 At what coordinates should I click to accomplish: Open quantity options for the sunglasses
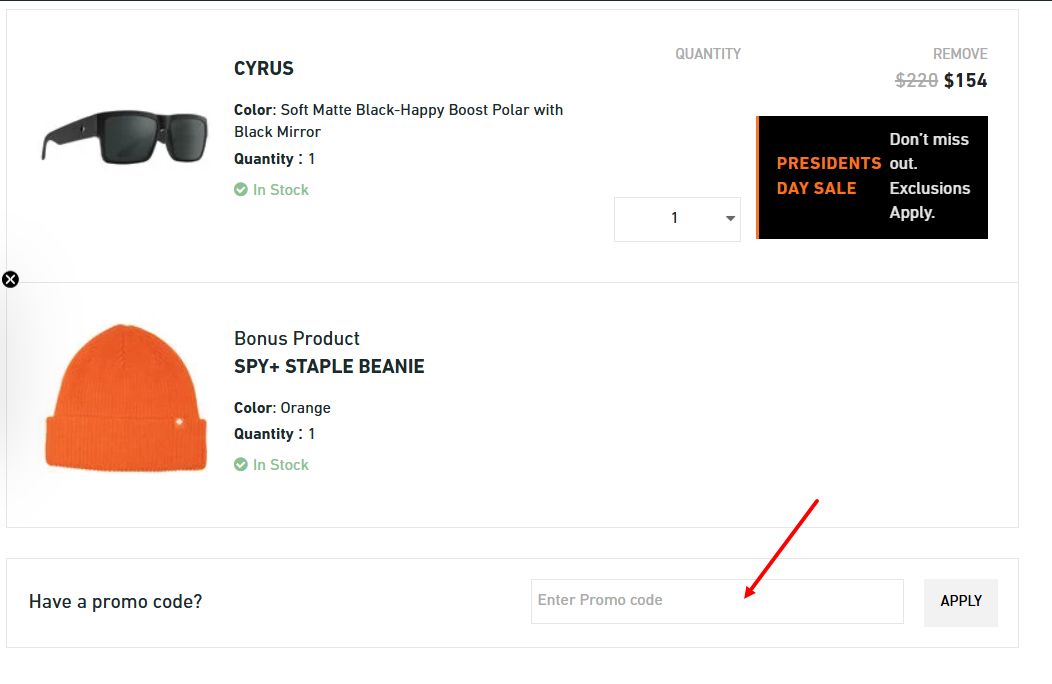point(677,218)
